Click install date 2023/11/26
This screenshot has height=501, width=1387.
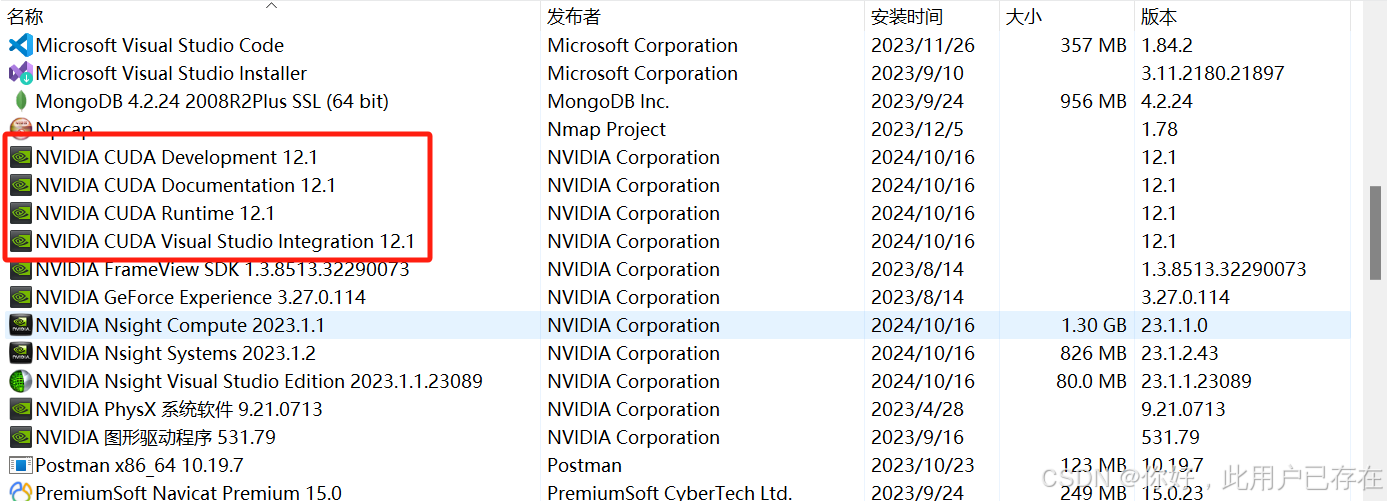(922, 45)
